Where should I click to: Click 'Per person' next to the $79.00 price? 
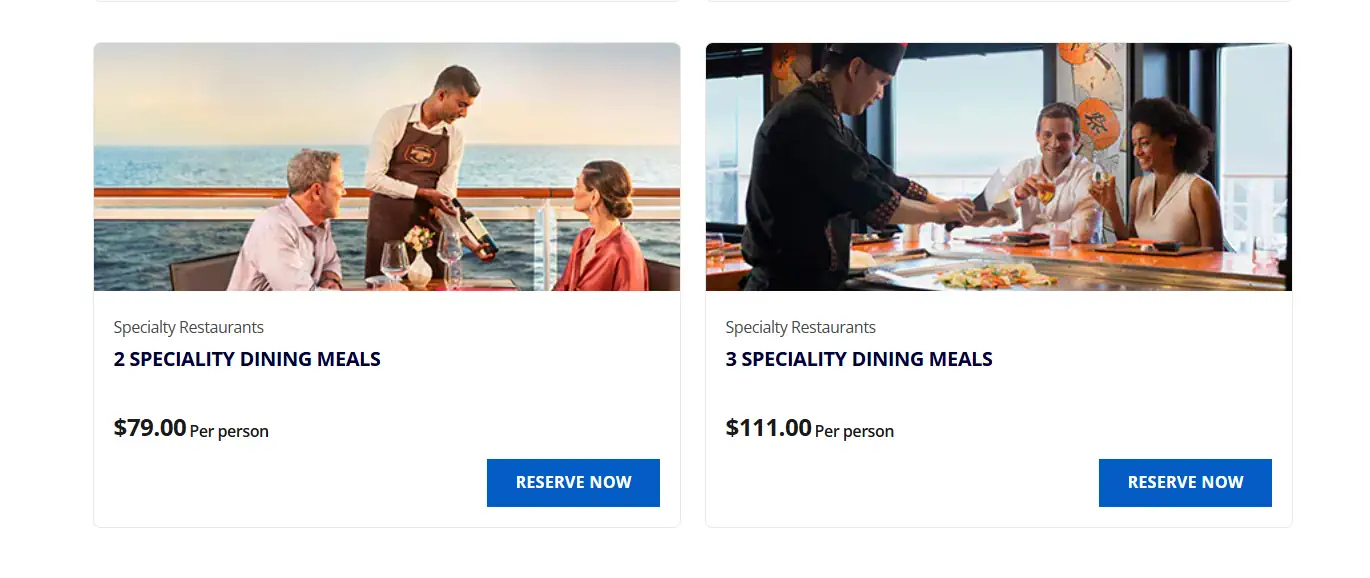click(x=229, y=432)
